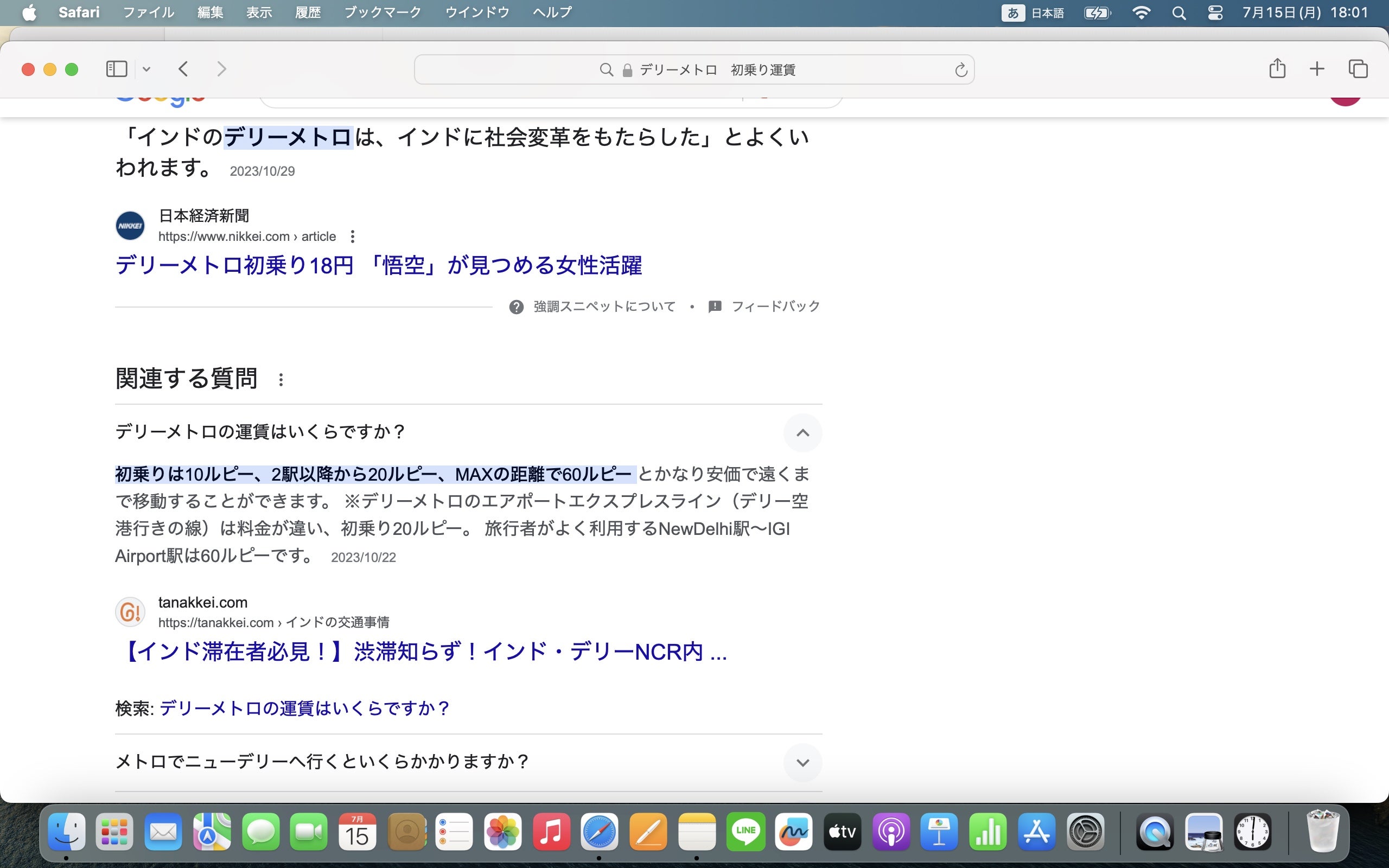The image size is (1389, 868).
Task: Click the Safari sidebar toggle icon
Action: point(117,69)
